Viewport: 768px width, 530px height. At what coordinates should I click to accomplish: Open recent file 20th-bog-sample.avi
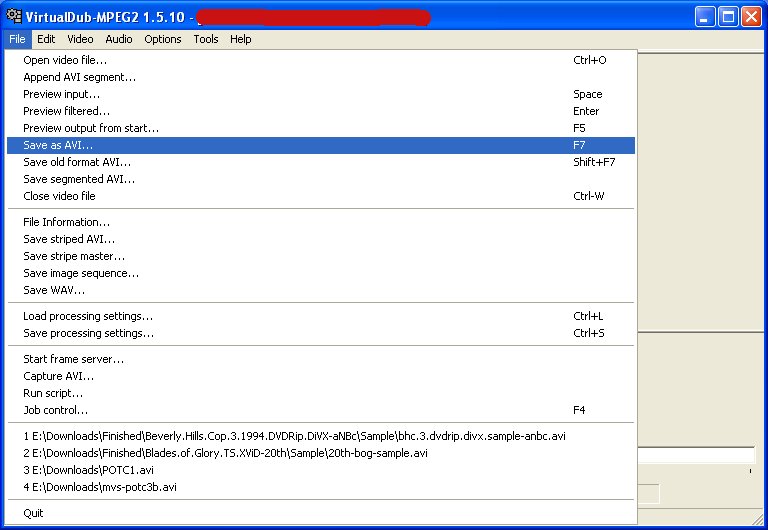click(x=321, y=453)
